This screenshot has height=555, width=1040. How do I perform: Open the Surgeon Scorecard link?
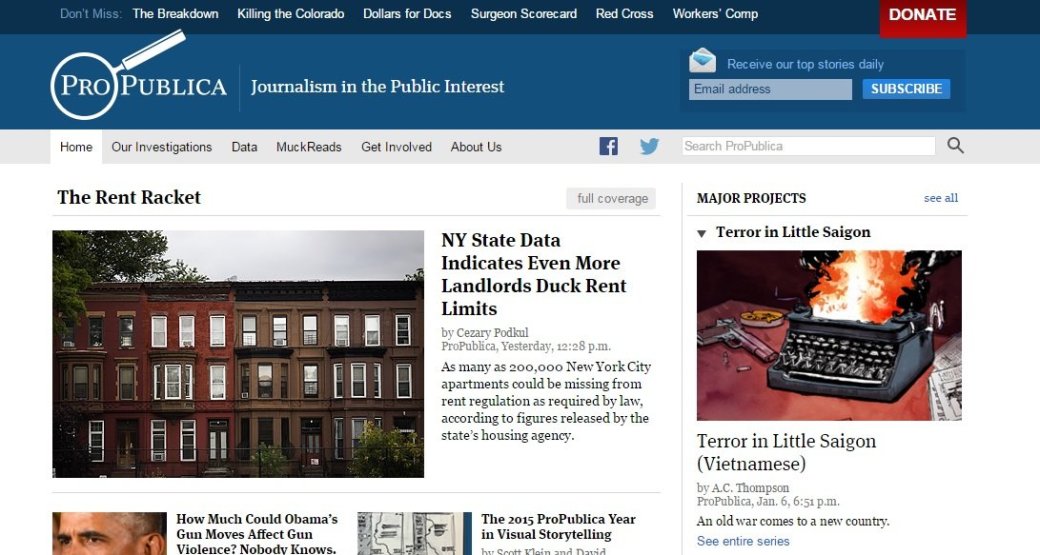(x=524, y=13)
